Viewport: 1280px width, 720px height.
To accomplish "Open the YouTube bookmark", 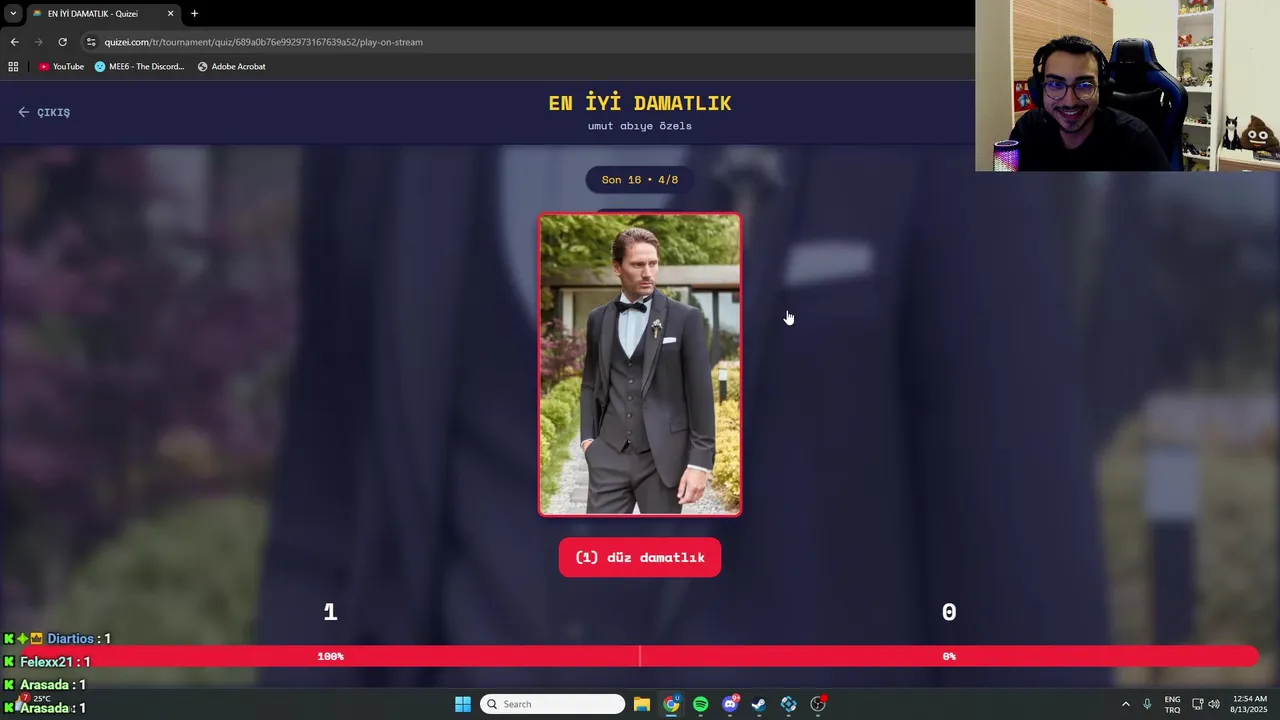I will [x=61, y=67].
